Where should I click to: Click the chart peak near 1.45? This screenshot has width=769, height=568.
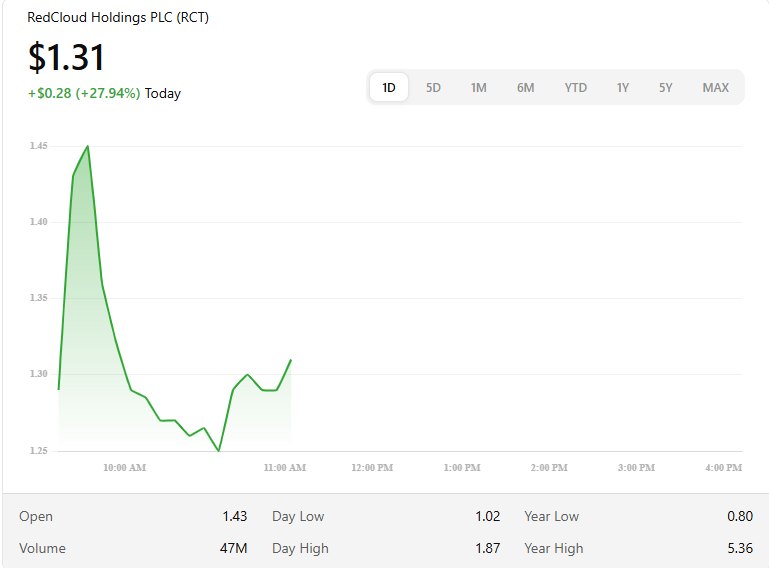(88, 146)
